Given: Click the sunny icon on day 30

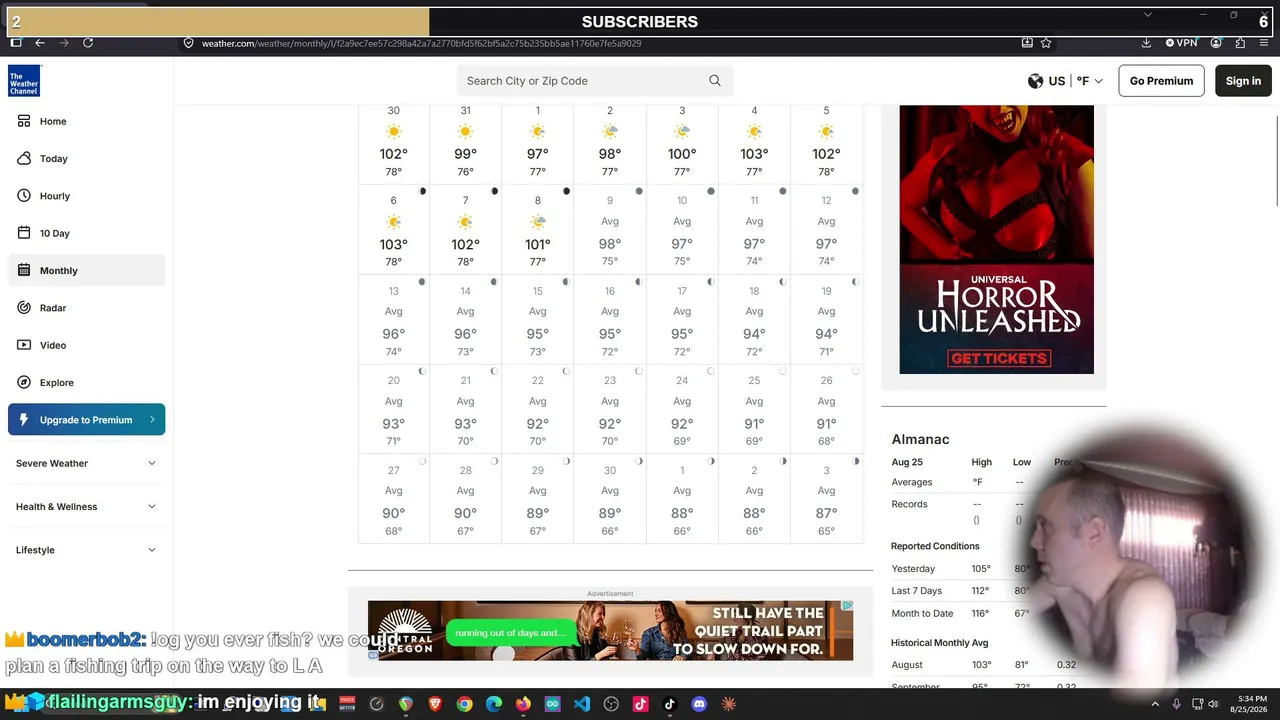Looking at the screenshot, I should [394, 132].
